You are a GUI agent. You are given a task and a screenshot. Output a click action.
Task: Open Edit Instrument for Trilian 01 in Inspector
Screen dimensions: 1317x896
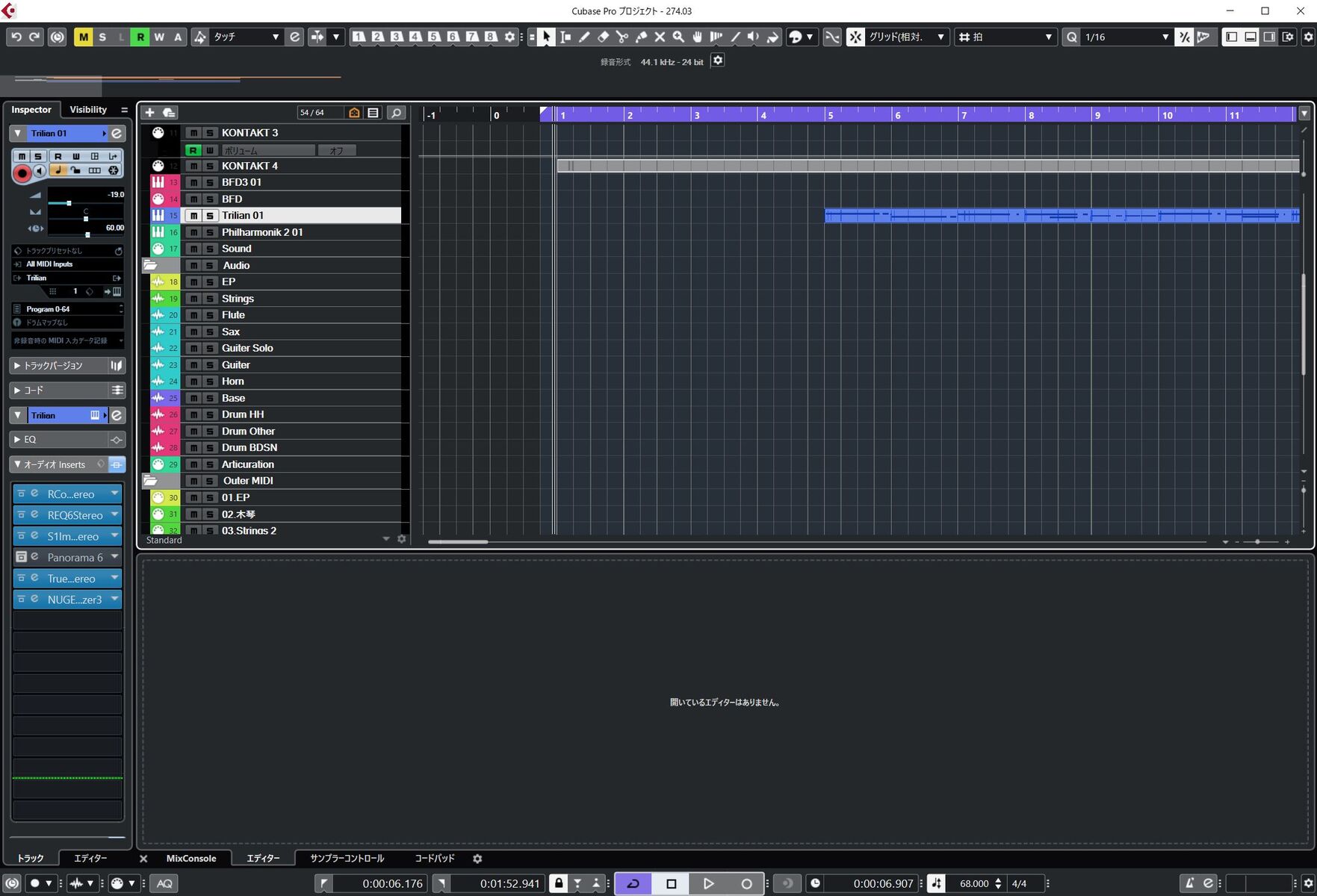(x=117, y=133)
